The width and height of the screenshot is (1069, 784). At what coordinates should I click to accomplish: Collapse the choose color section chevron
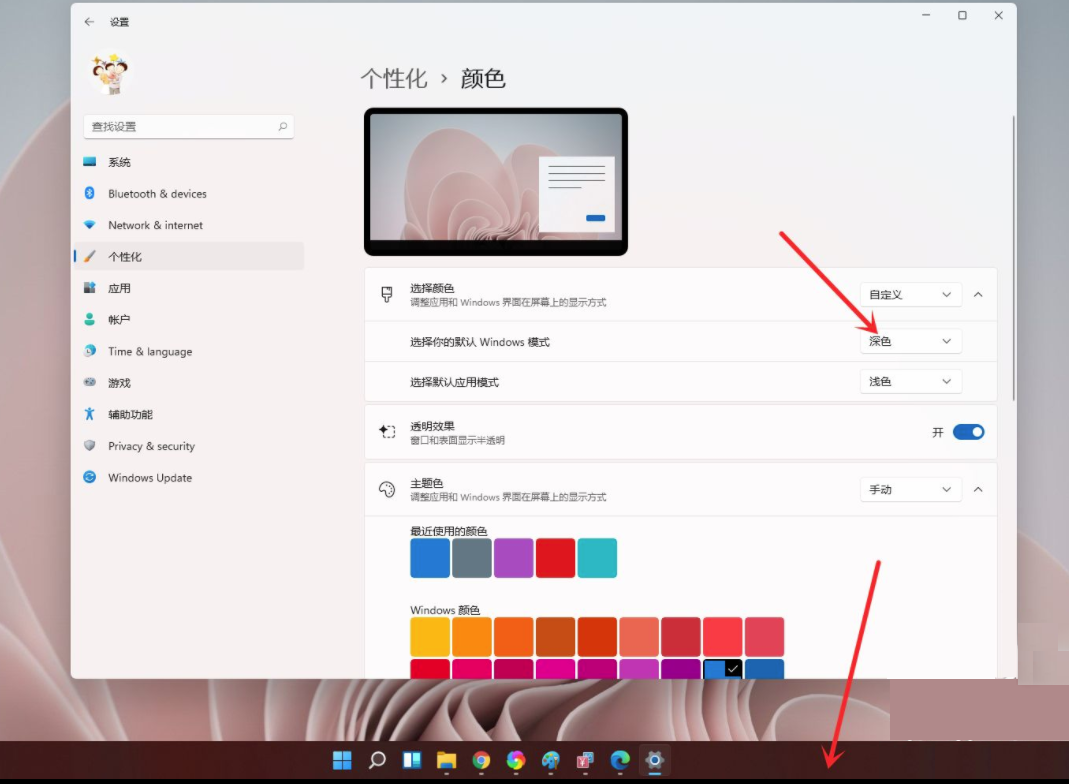pos(978,295)
